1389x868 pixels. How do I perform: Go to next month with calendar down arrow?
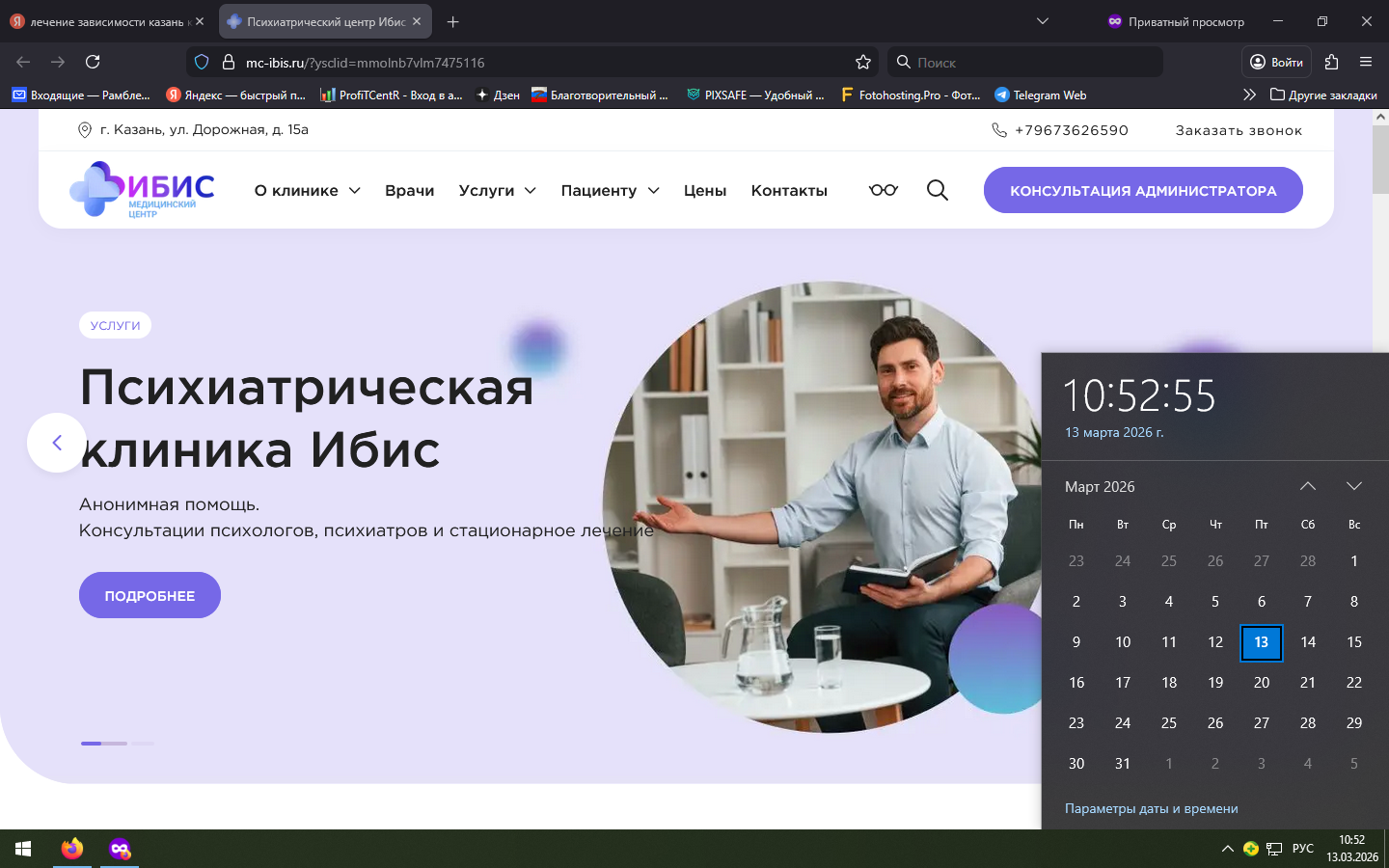(1353, 486)
